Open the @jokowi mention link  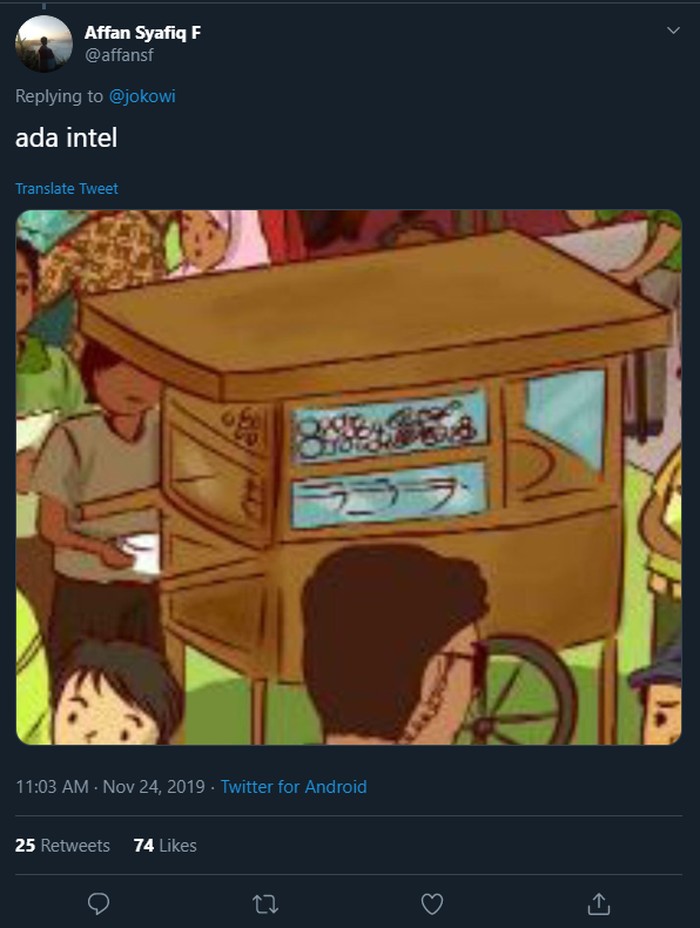coord(142,96)
